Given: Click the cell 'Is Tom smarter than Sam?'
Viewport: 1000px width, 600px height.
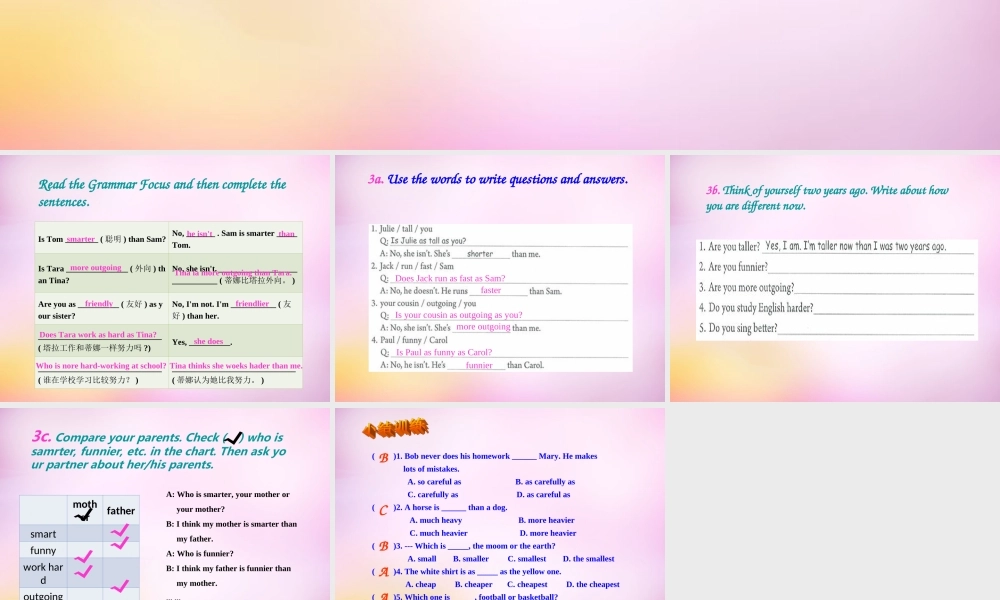Looking at the screenshot, I should pos(101,239).
